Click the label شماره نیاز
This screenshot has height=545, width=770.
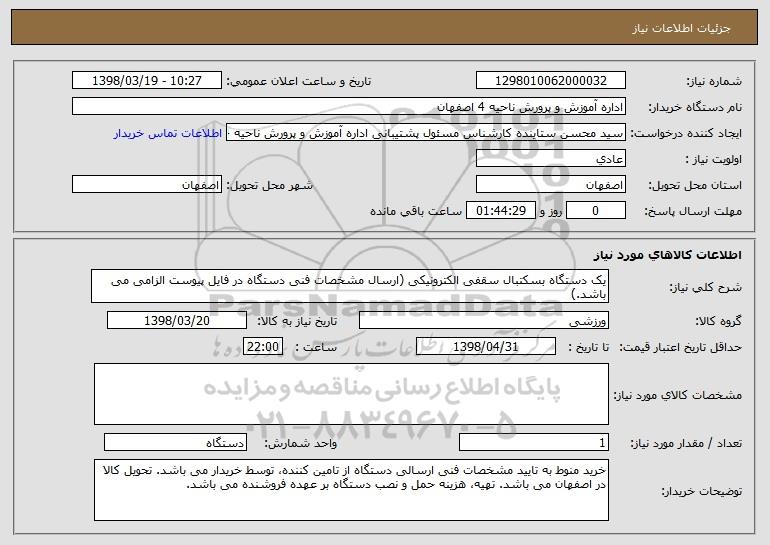(715, 82)
